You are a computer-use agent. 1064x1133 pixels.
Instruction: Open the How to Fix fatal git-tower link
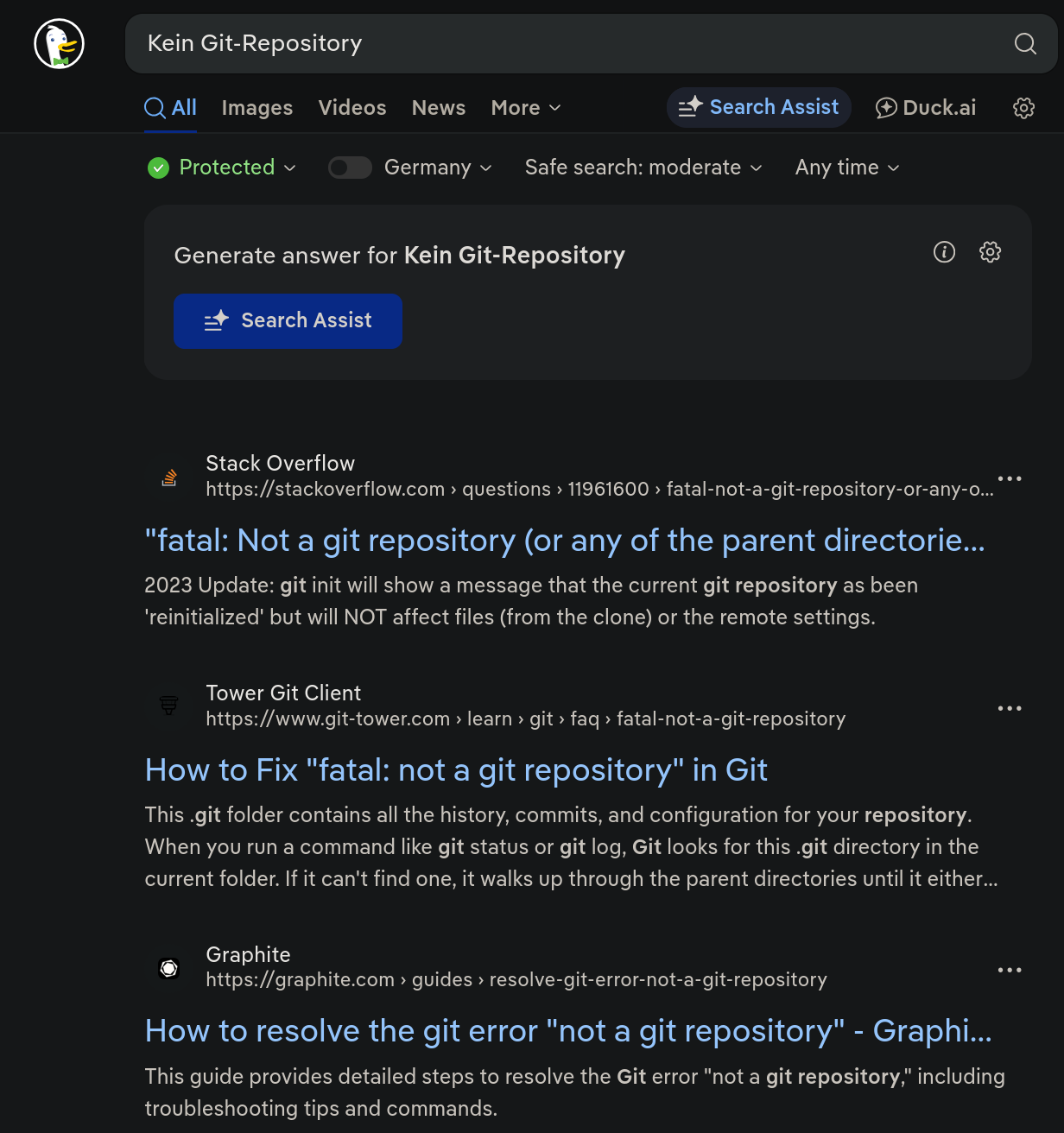click(456, 769)
